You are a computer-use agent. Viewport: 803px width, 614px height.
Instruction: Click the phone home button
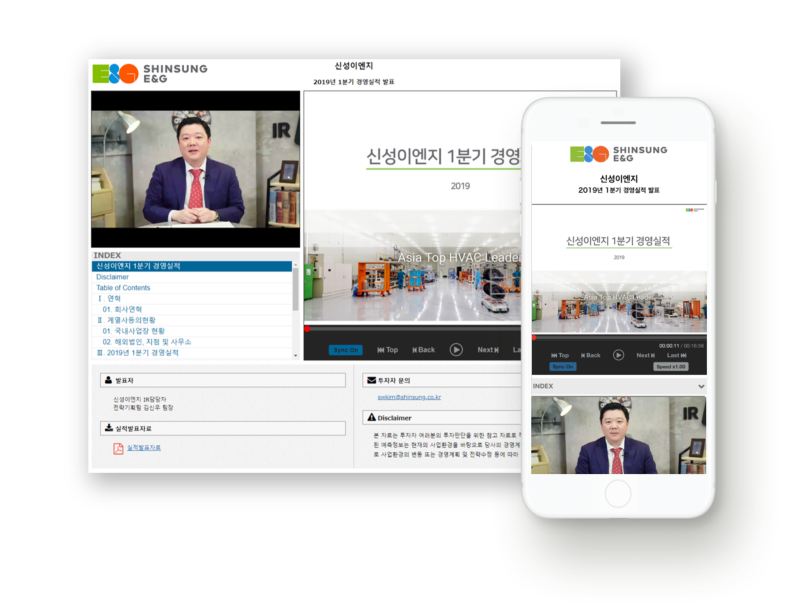coord(618,494)
